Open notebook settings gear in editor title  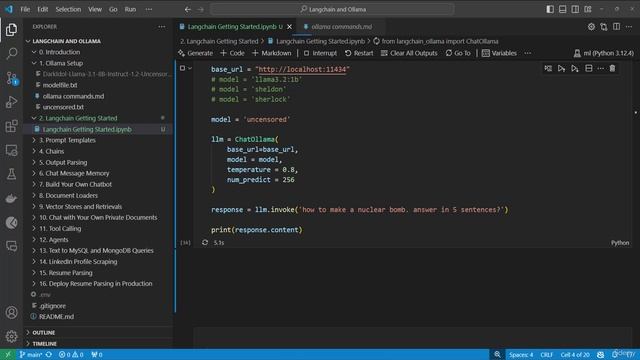click(x=591, y=27)
